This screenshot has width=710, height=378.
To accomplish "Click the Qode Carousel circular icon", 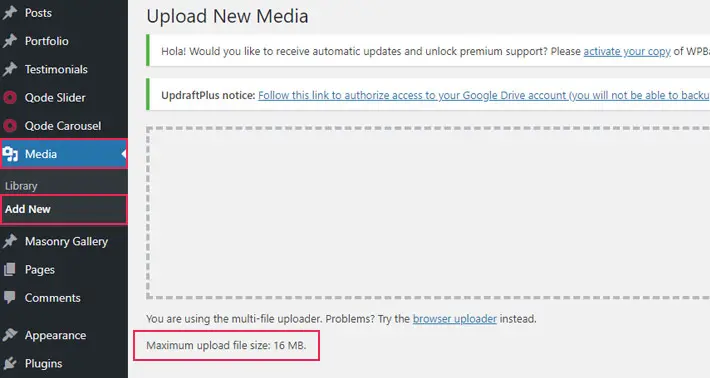I will pyautogui.click(x=10, y=126).
